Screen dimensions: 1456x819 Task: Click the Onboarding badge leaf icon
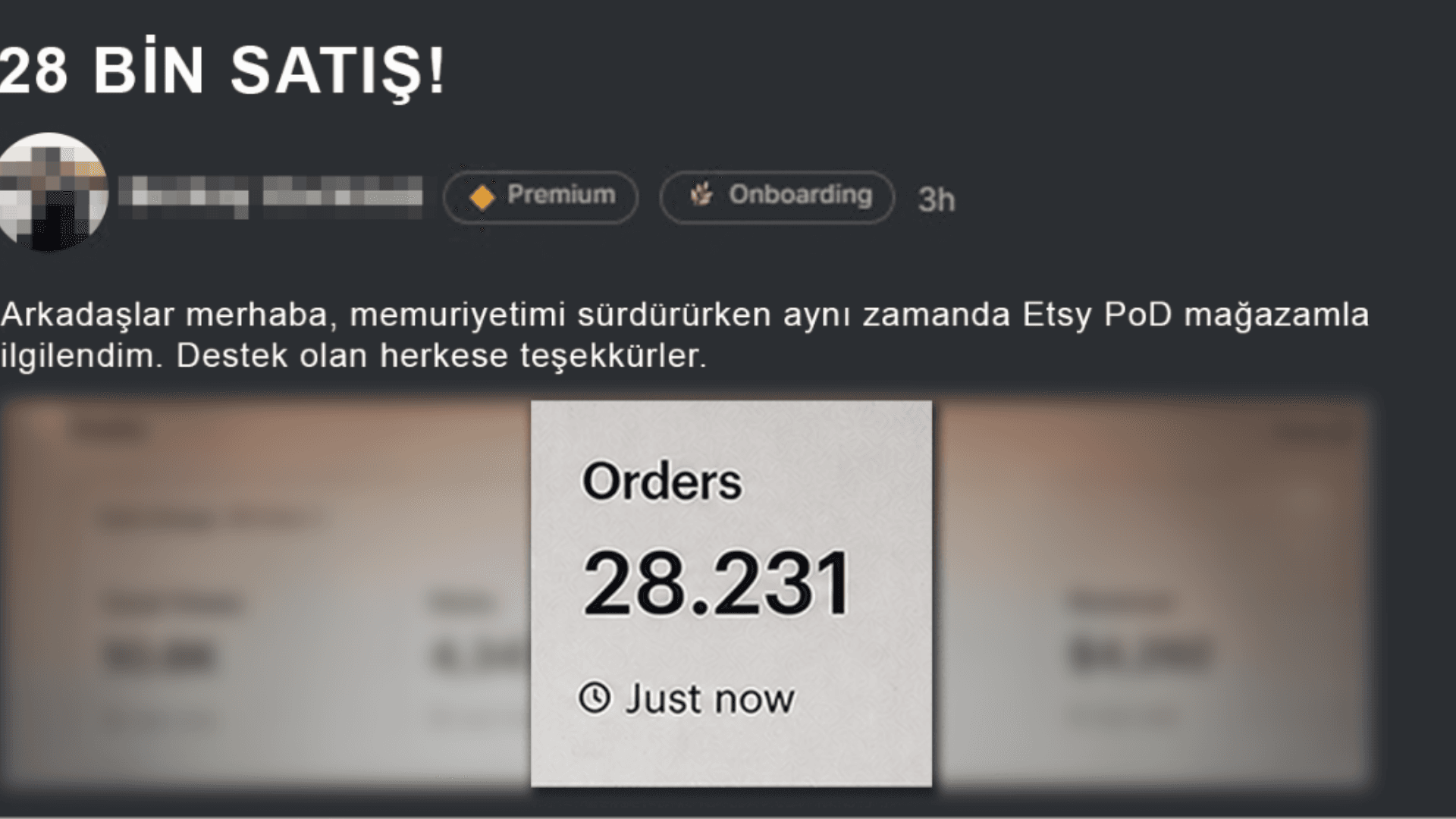[701, 195]
